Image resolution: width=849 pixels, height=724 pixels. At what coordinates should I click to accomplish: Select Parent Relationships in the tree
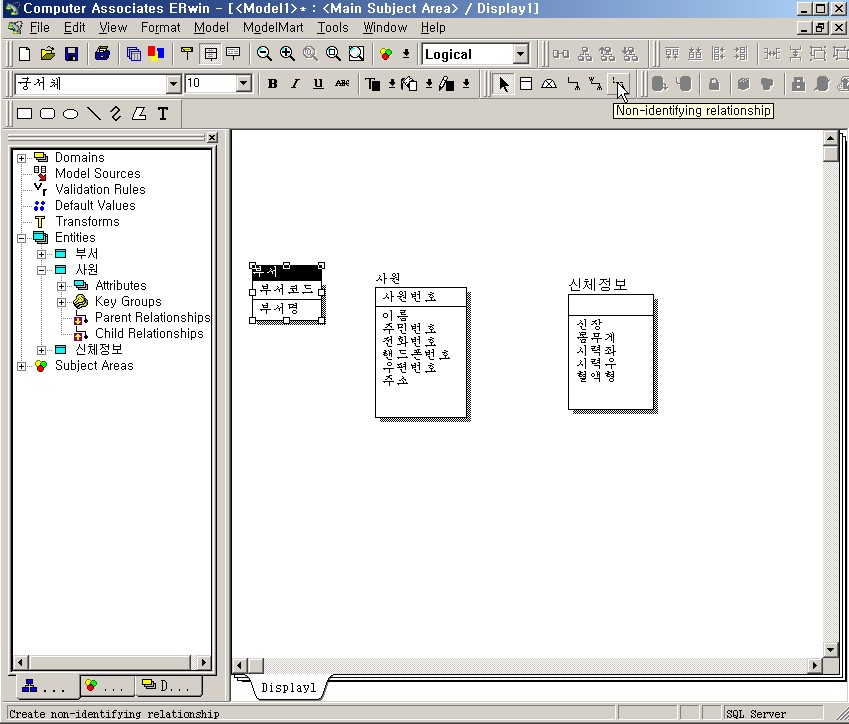coord(152,318)
